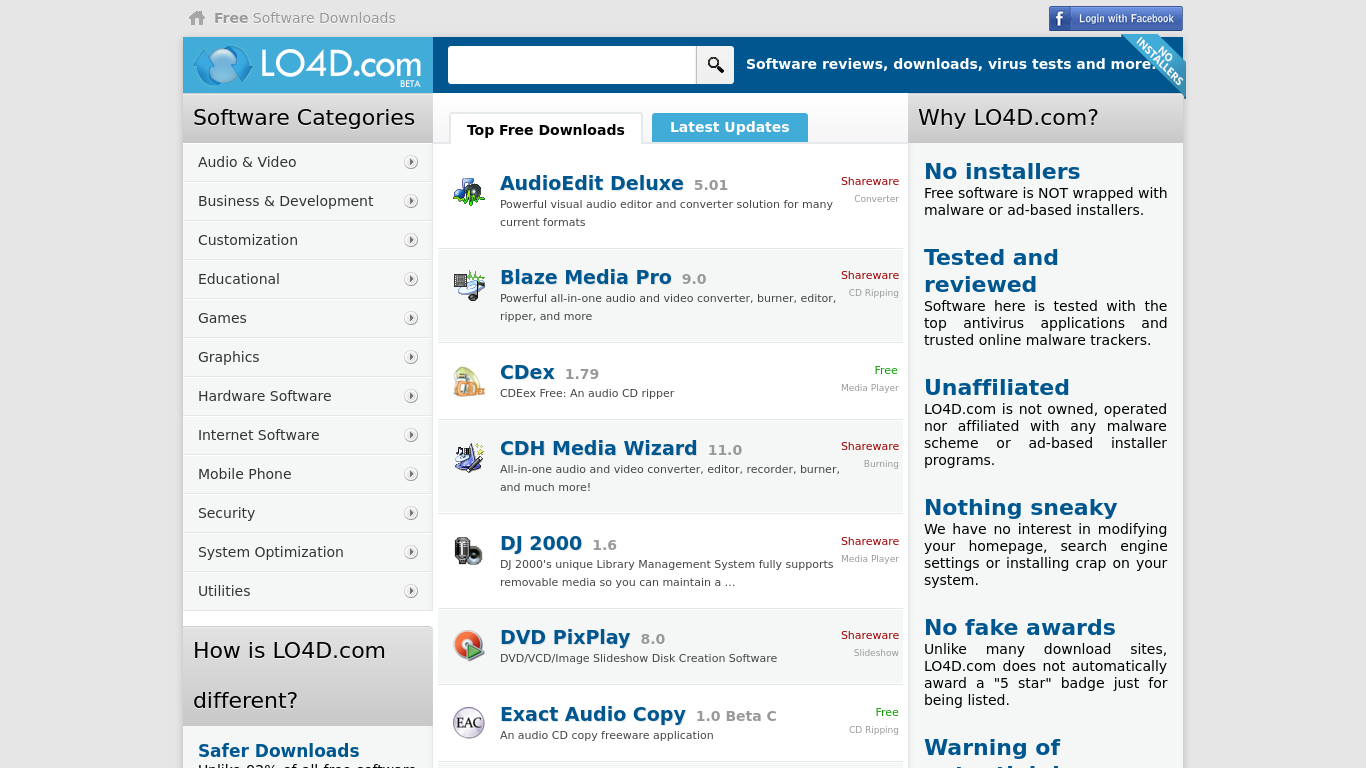The width and height of the screenshot is (1366, 768).
Task: Click the magnifying glass search button
Action: pyautogui.click(x=715, y=65)
